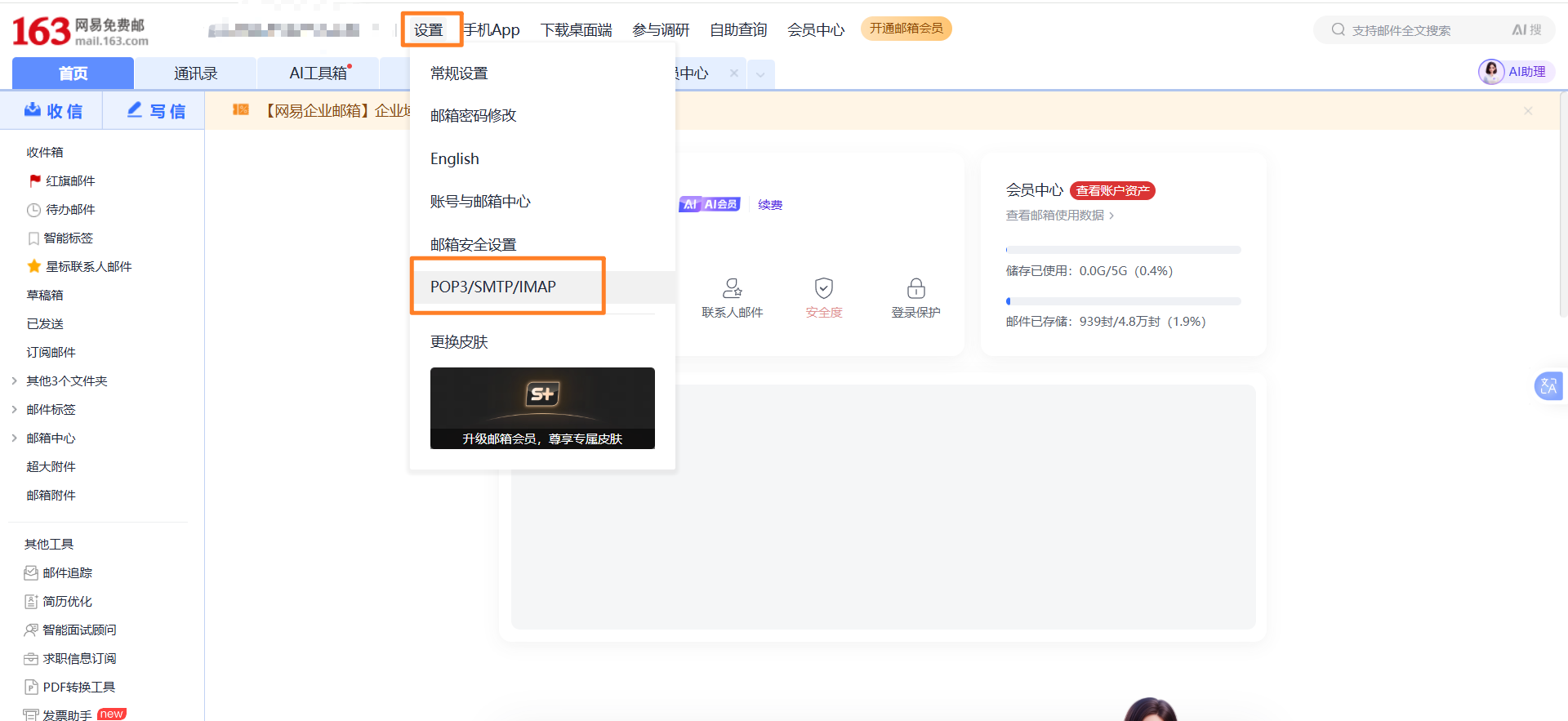Image resolution: width=1568 pixels, height=721 pixels.
Task: Click 会员中心 top link
Action: (816, 30)
